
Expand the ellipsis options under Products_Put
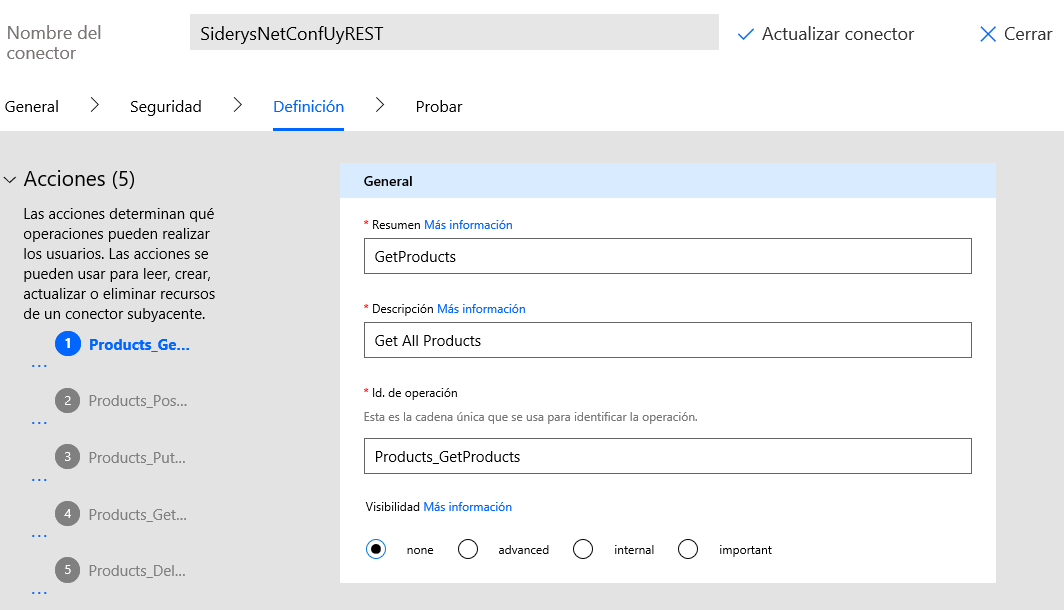coord(38,478)
